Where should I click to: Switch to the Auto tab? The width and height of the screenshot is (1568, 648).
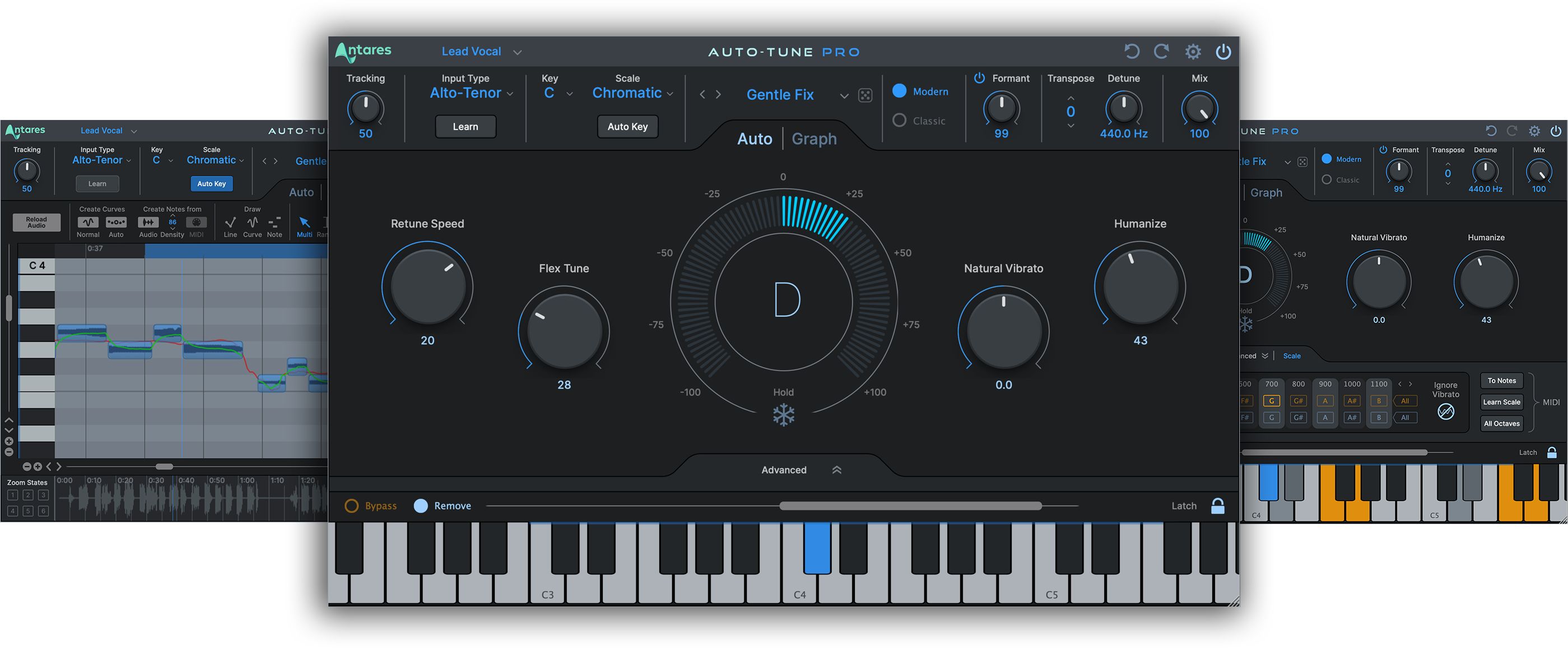point(755,139)
